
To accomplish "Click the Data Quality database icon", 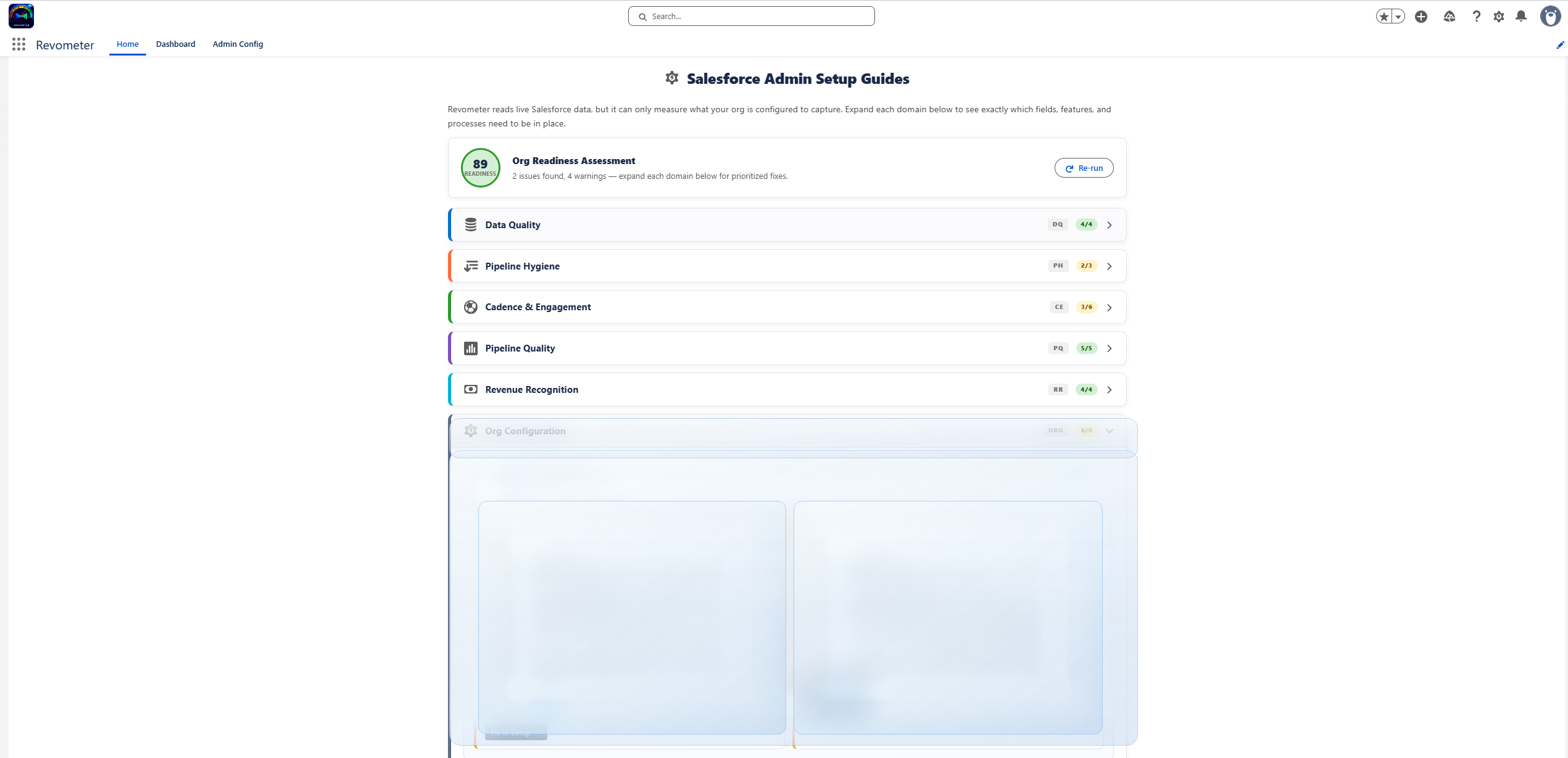I will pyautogui.click(x=471, y=225).
